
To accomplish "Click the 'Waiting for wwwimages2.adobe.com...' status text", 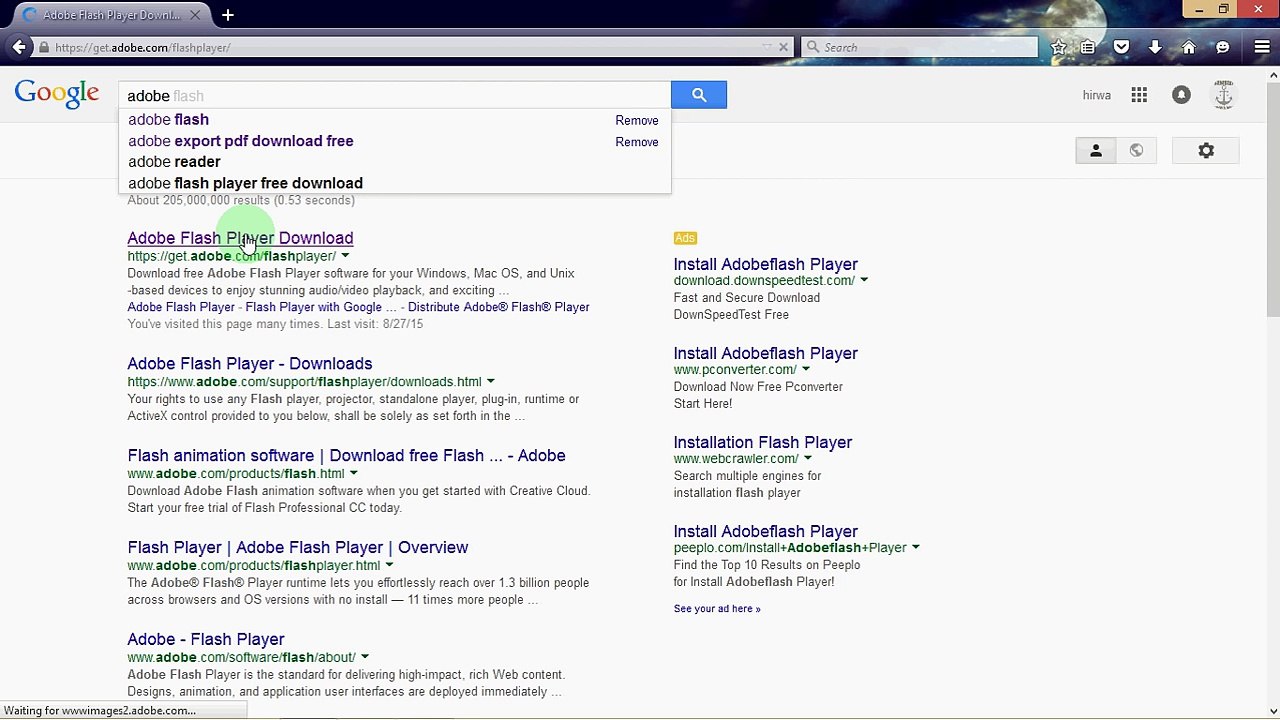I will point(100,711).
